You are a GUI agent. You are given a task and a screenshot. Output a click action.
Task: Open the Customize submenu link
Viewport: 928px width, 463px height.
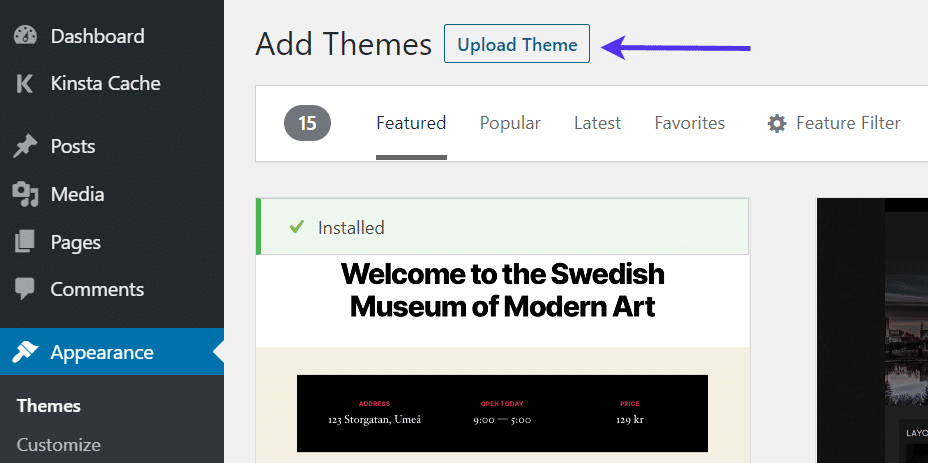[59, 445]
